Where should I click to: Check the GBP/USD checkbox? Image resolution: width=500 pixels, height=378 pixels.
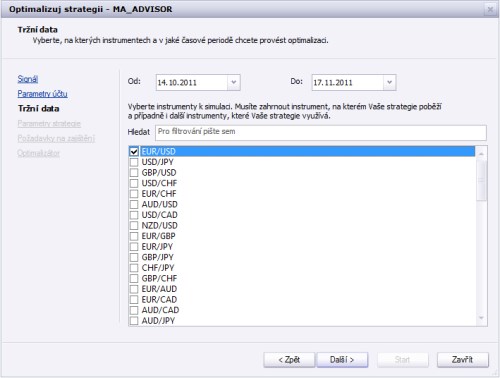point(134,173)
